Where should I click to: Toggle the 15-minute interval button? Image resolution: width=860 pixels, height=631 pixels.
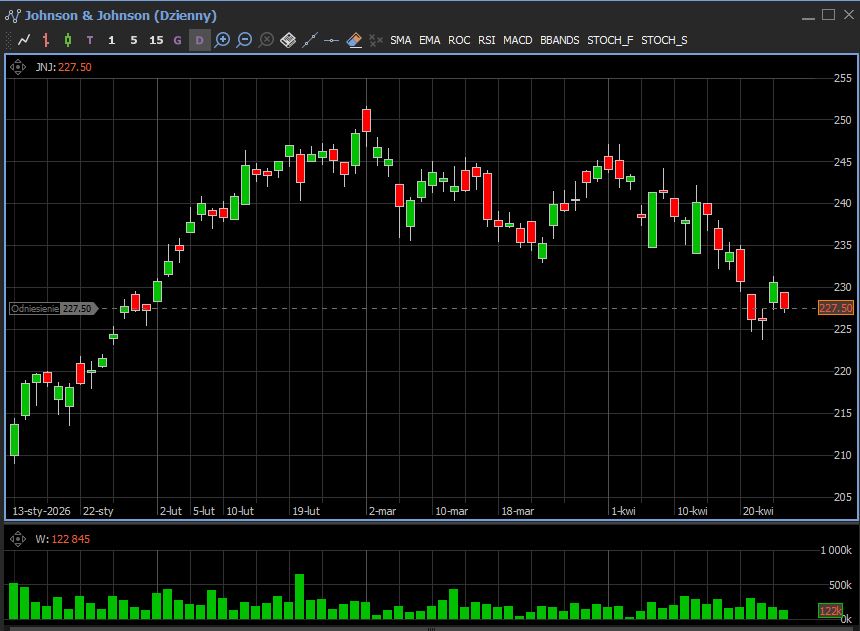tap(156, 40)
